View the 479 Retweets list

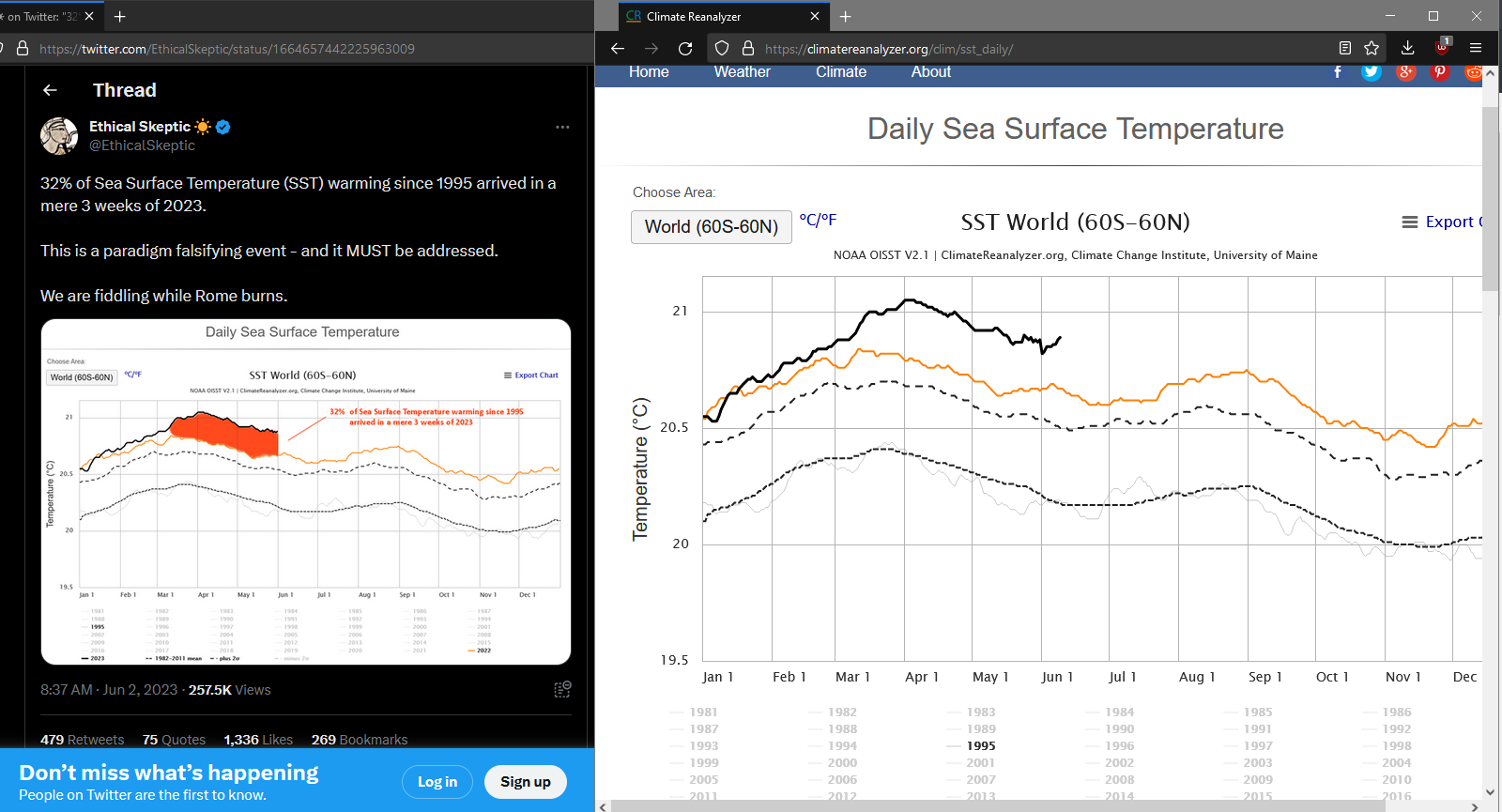point(82,740)
